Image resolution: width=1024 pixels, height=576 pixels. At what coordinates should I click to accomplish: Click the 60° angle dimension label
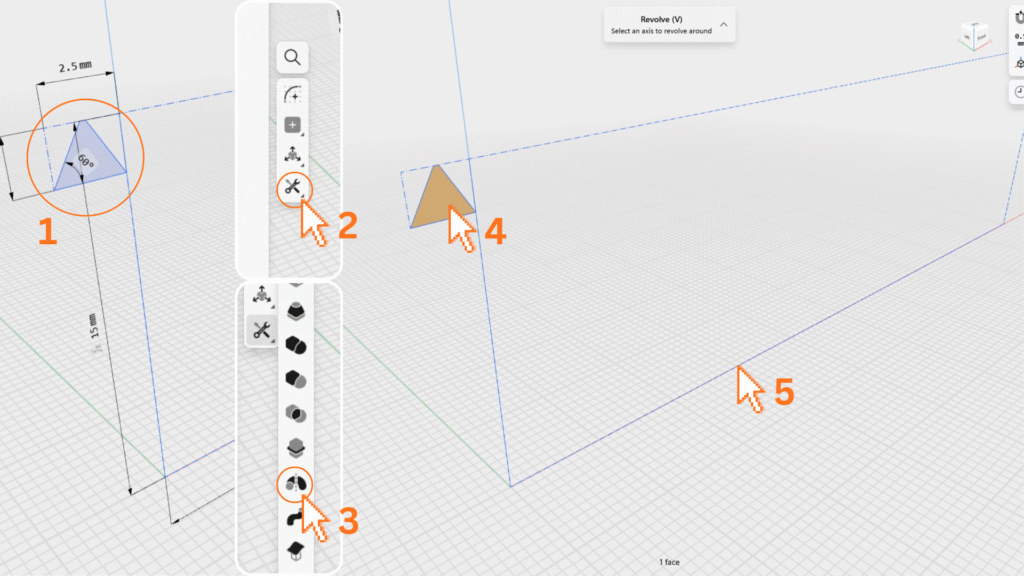point(87,161)
